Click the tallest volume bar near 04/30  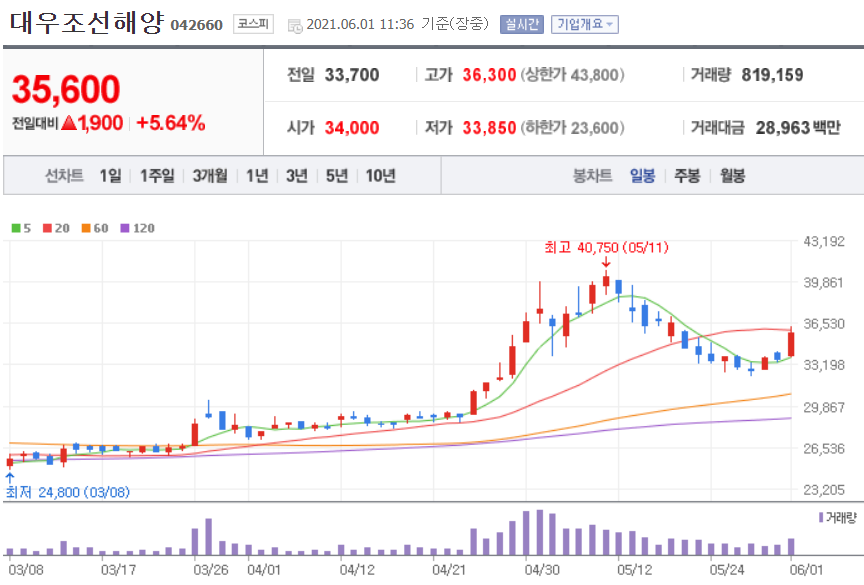pos(539,532)
